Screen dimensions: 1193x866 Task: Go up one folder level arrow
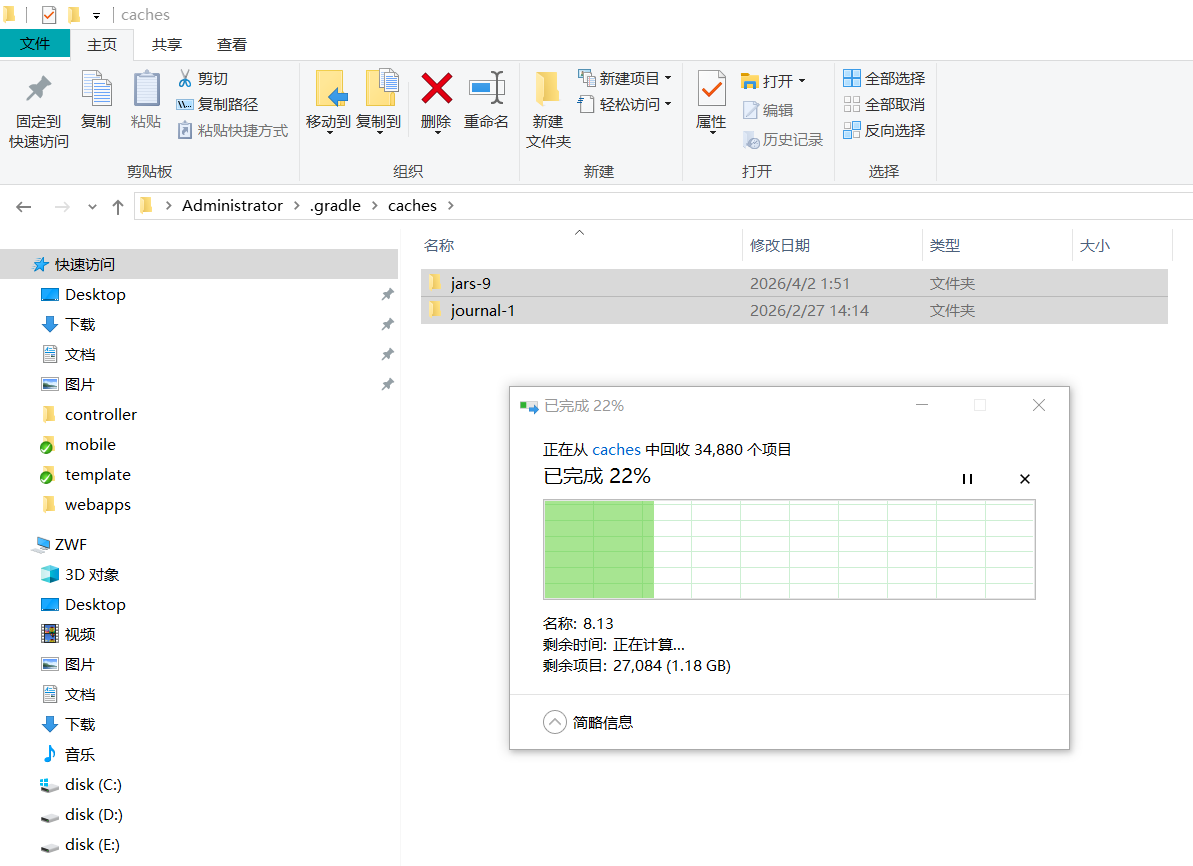[x=118, y=206]
